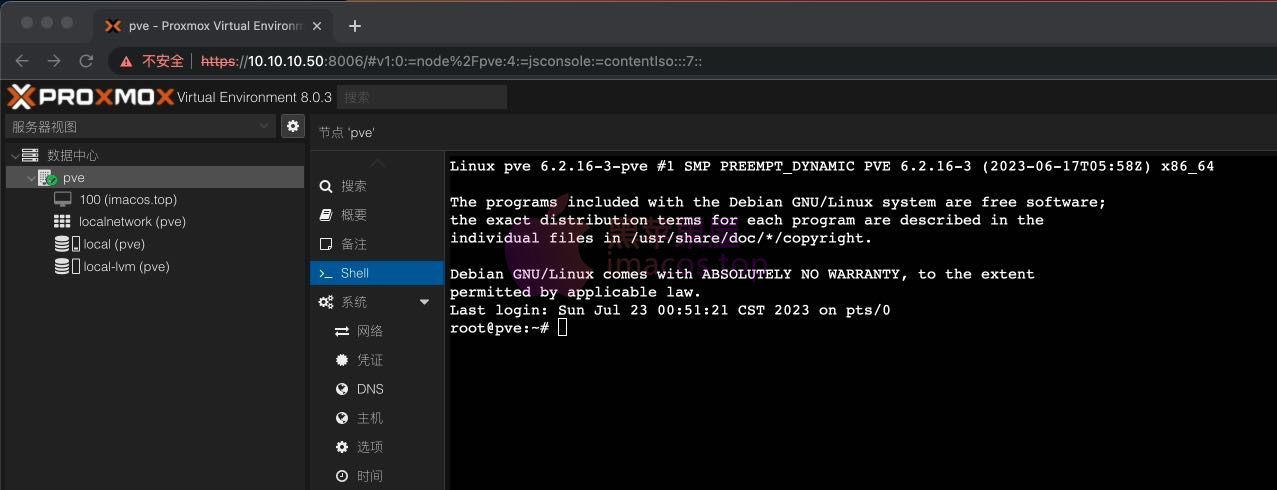1277x490 pixels.
Task: Select VM 100 (imacos.top)
Action: 128,200
